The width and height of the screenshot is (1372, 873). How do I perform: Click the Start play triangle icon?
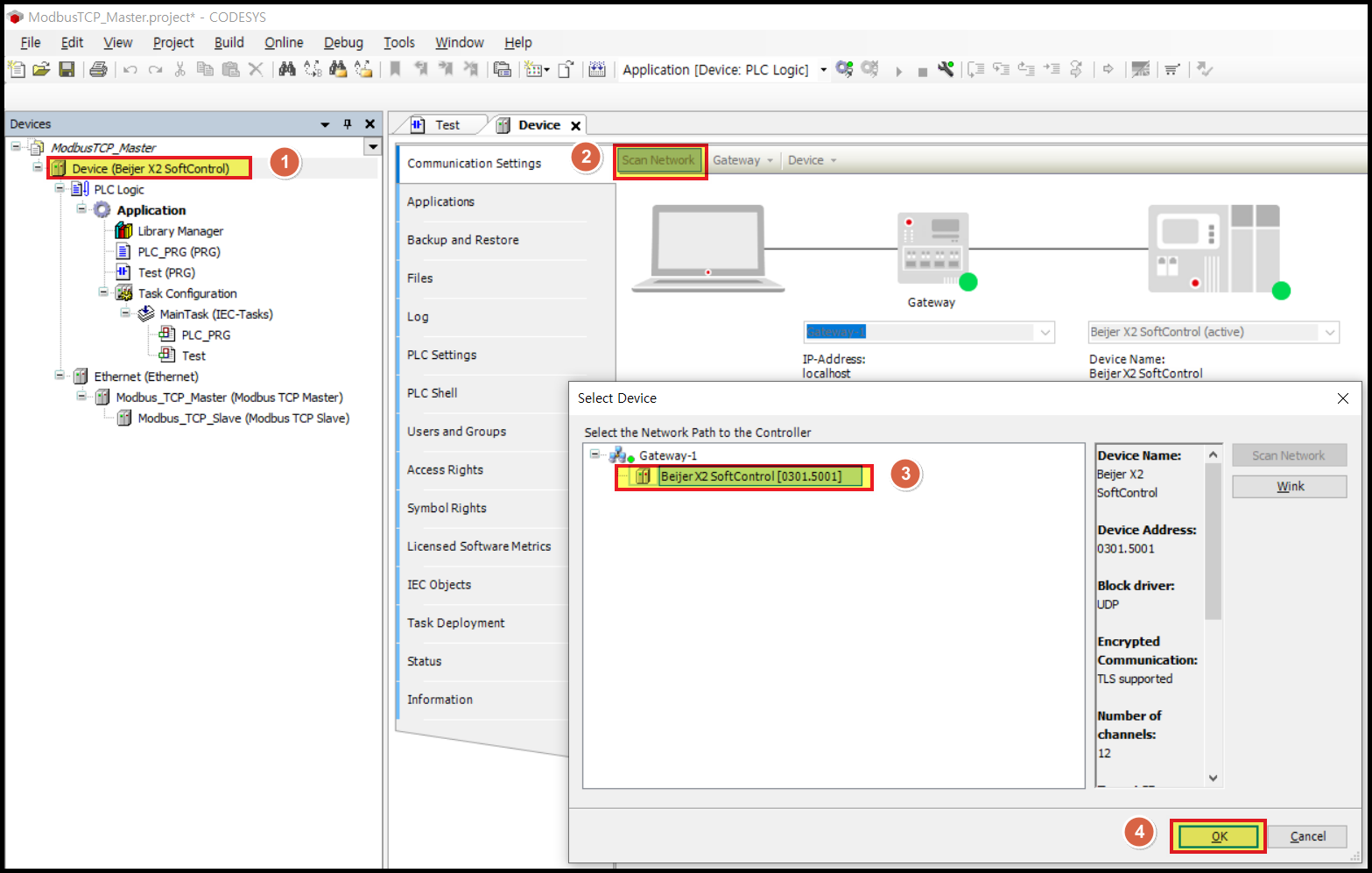898,71
